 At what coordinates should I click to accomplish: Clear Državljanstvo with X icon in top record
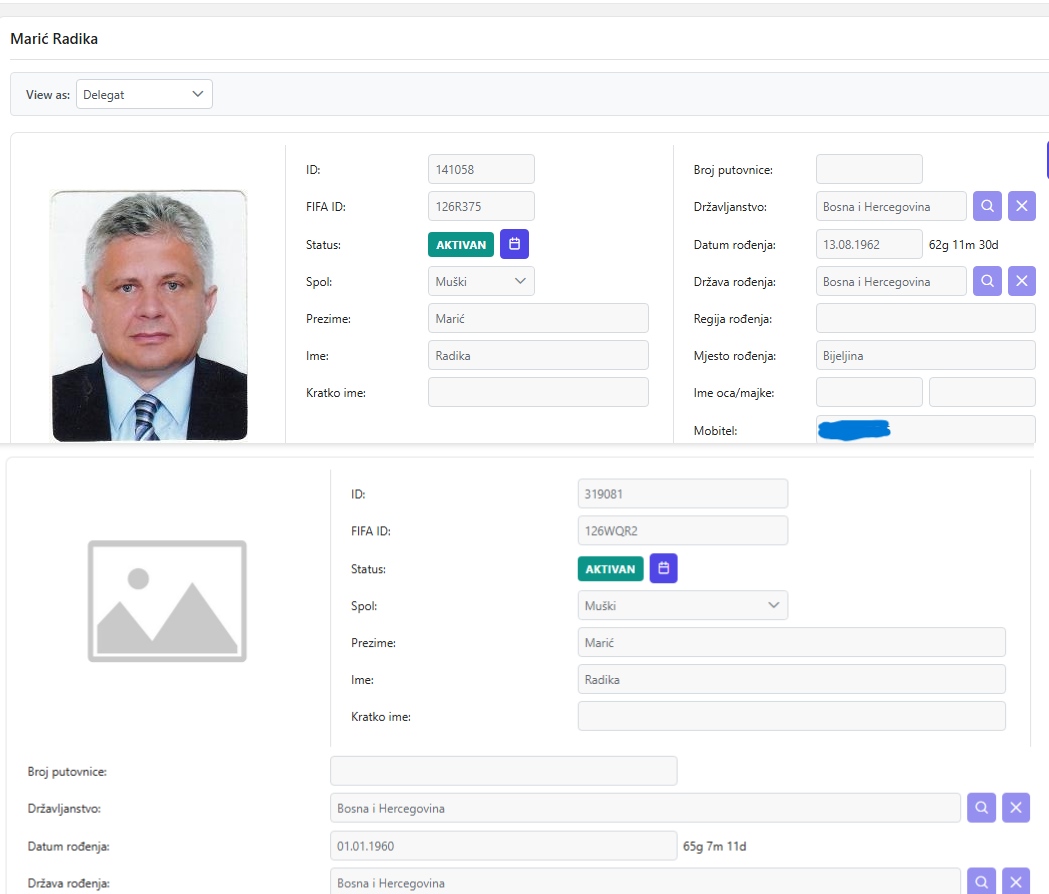[1021, 206]
